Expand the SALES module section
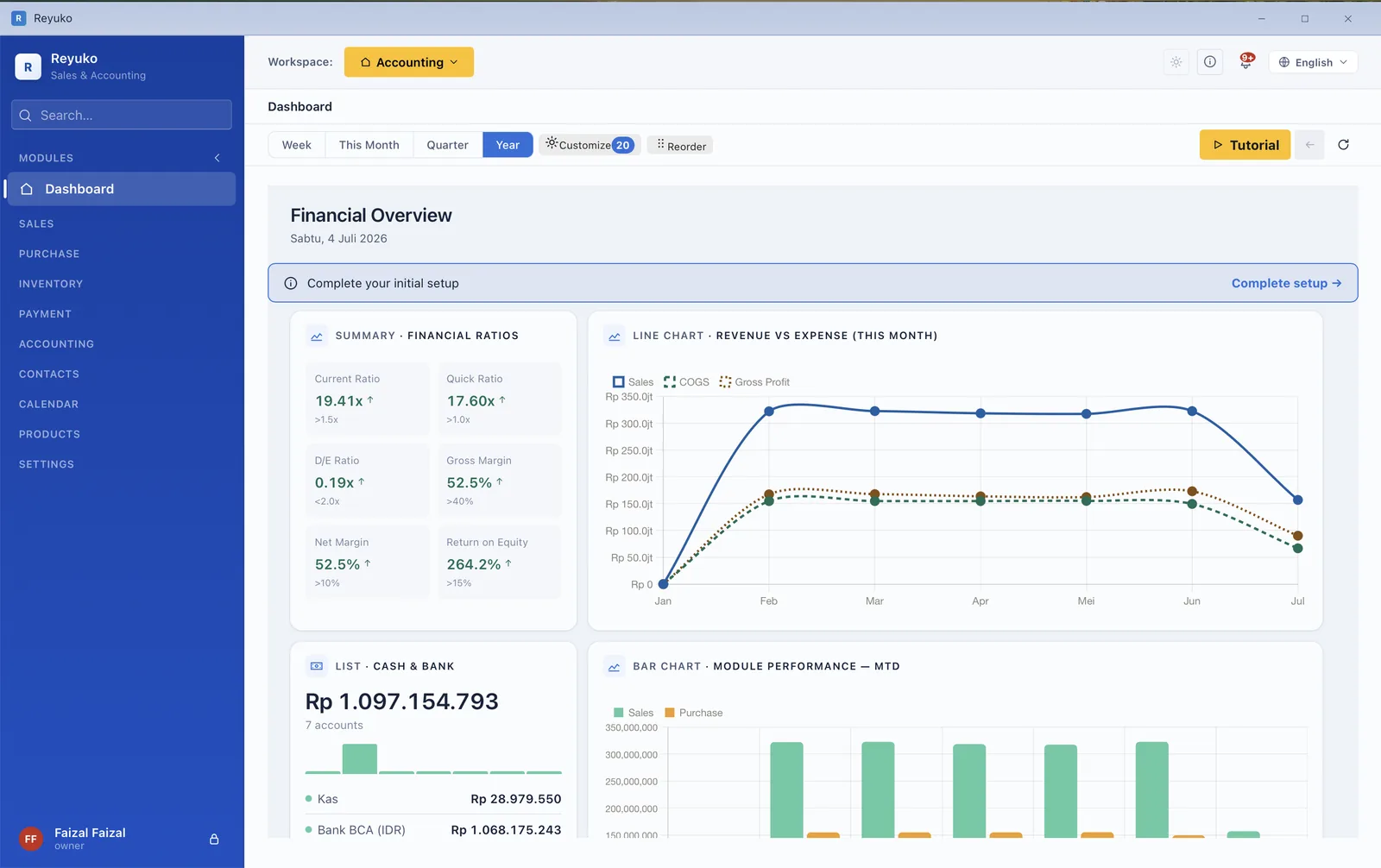Viewport: 1381px width, 868px height. pyautogui.click(x=36, y=223)
